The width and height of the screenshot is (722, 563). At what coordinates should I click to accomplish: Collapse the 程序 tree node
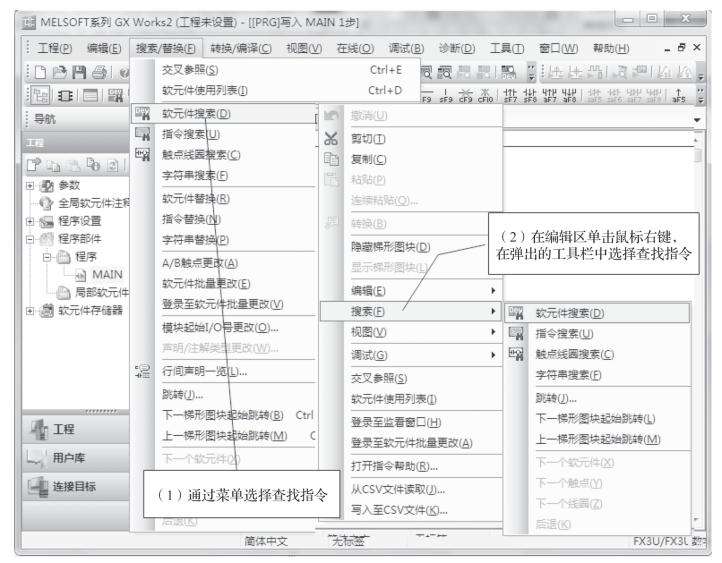[47, 257]
